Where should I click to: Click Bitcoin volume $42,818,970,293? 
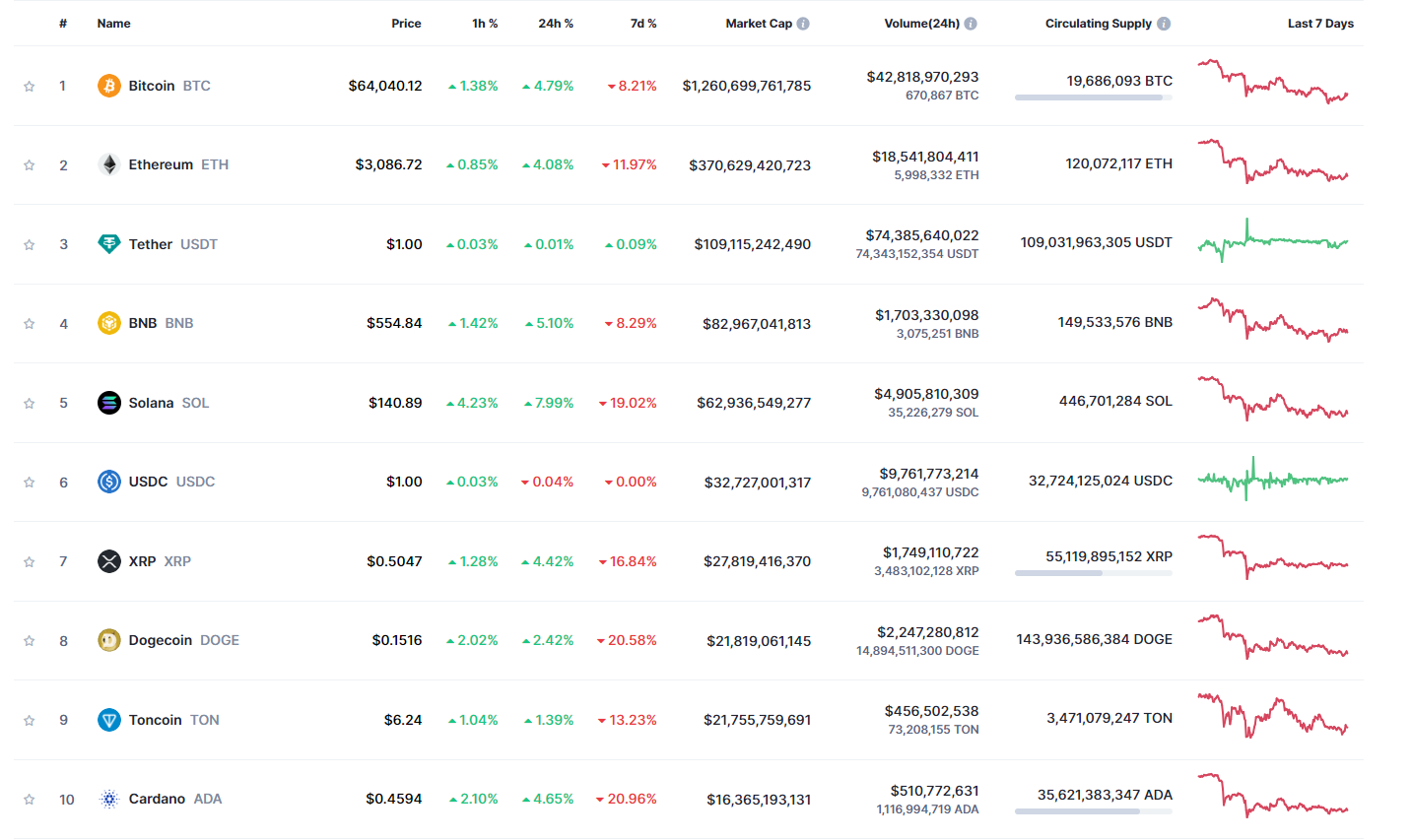click(922, 77)
